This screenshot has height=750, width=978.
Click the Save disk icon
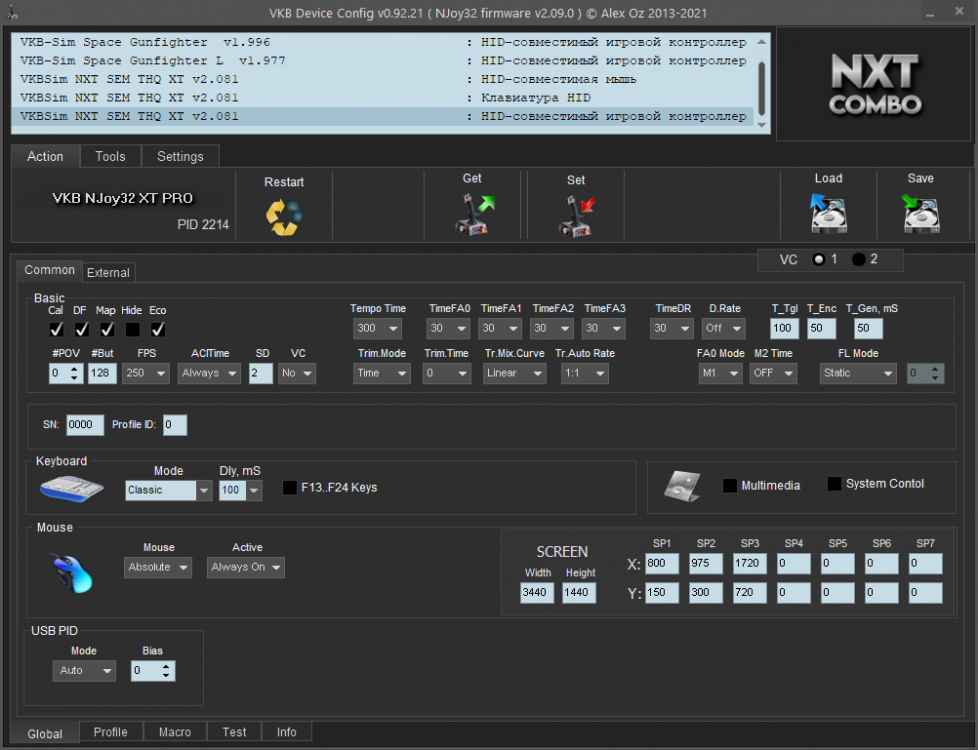920,214
